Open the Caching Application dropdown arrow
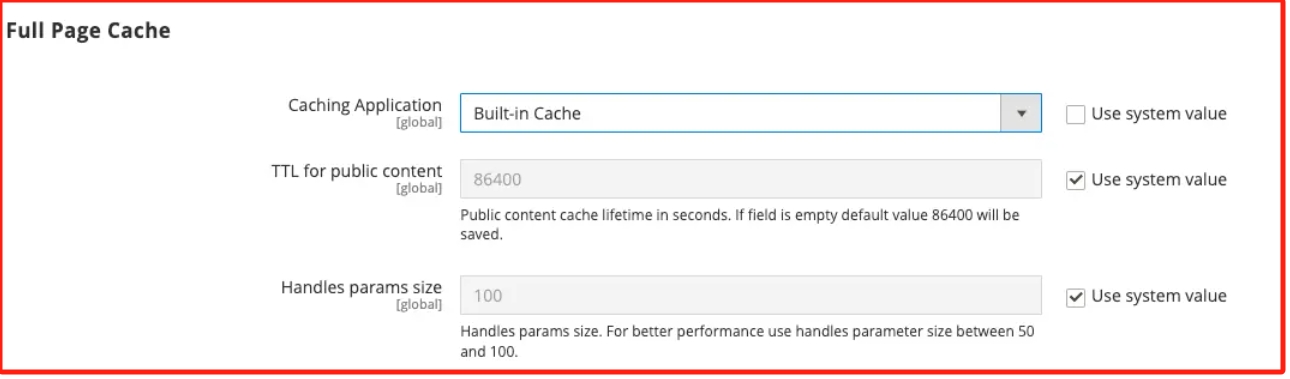 1021,113
